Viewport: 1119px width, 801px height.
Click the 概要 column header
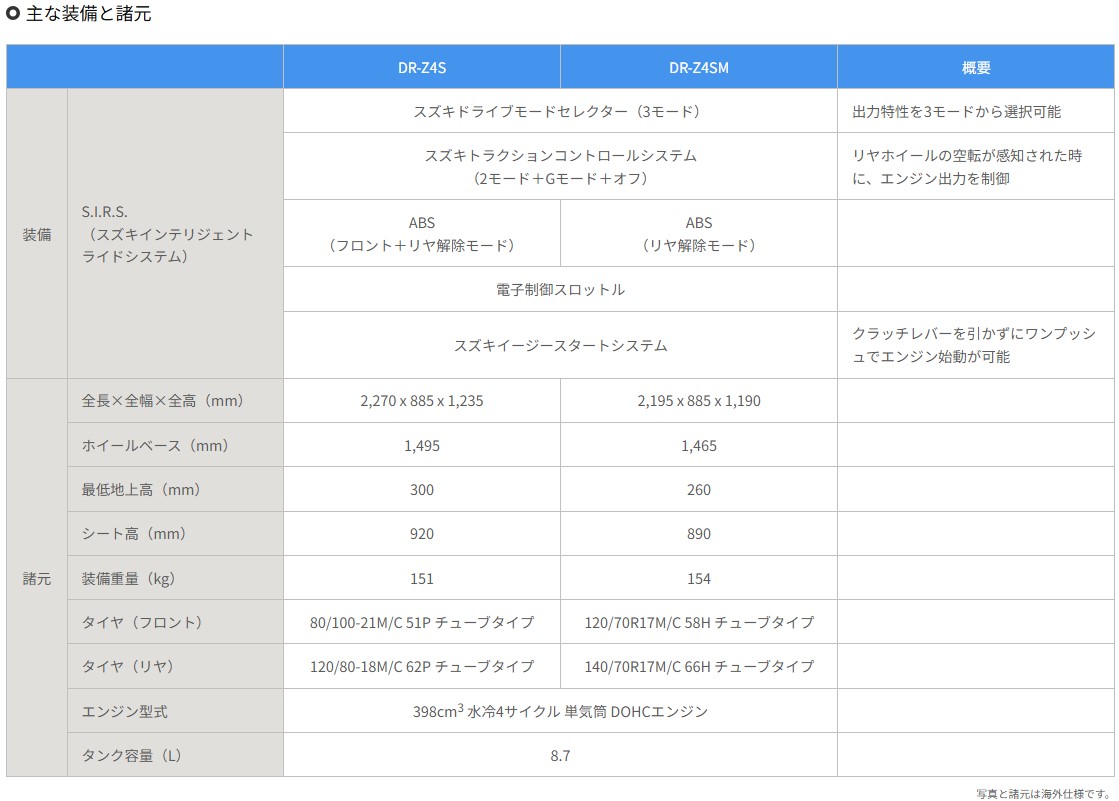click(x=976, y=68)
